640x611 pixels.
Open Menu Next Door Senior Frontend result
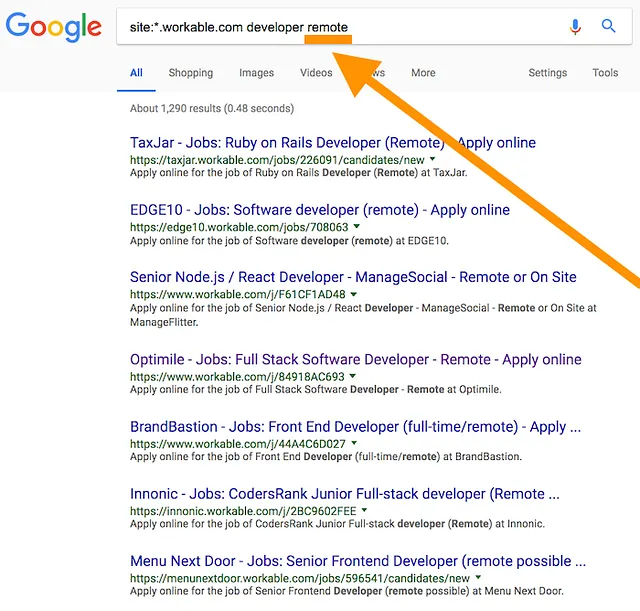pyautogui.click(x=358, y=561)
